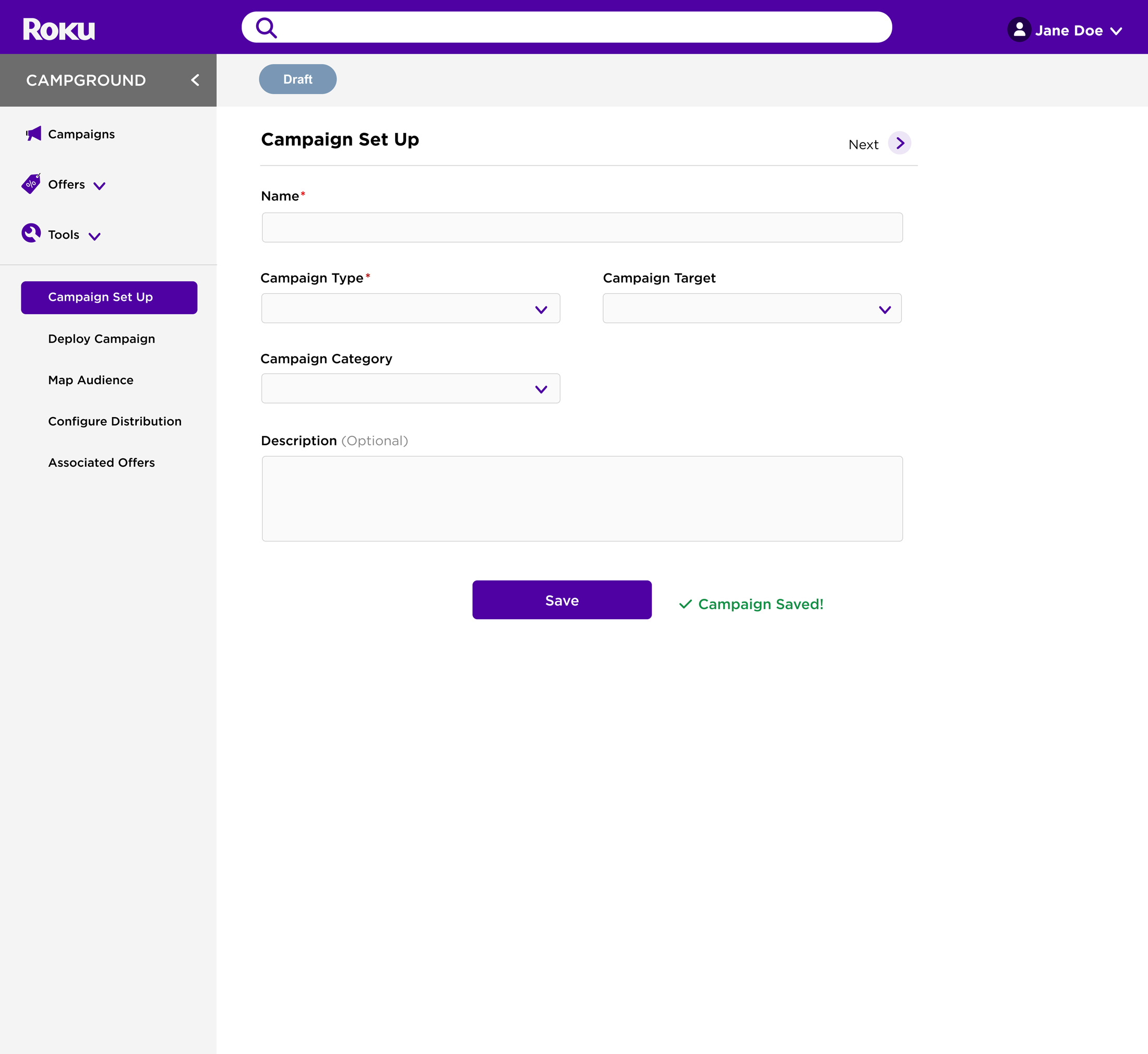
Task: Click the Roku logo
Action: tap(59, 29)
